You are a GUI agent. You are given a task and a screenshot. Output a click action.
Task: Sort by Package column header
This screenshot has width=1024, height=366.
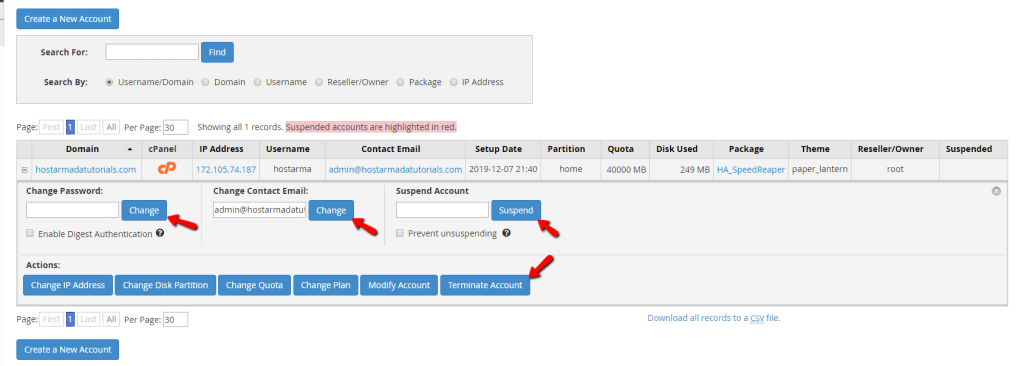(746, 150)
